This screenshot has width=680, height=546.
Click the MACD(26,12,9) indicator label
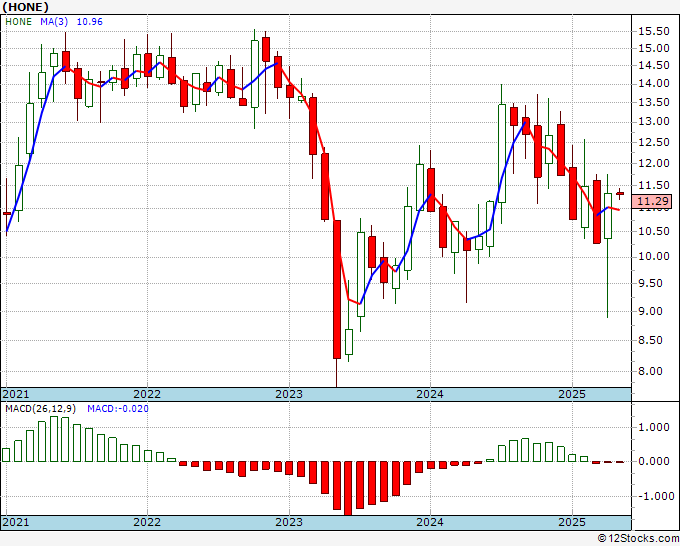(x=41, y=409)
